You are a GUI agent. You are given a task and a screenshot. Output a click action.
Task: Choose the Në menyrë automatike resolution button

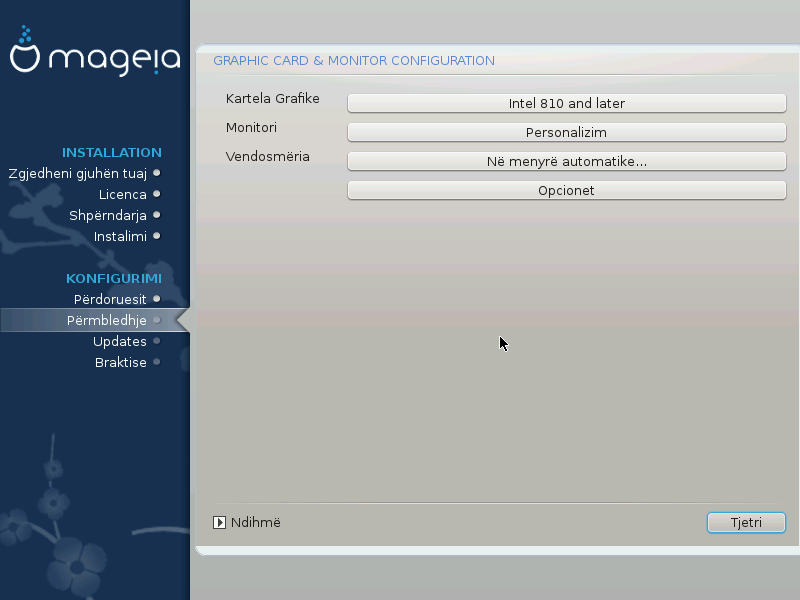(x=566, y=161)
